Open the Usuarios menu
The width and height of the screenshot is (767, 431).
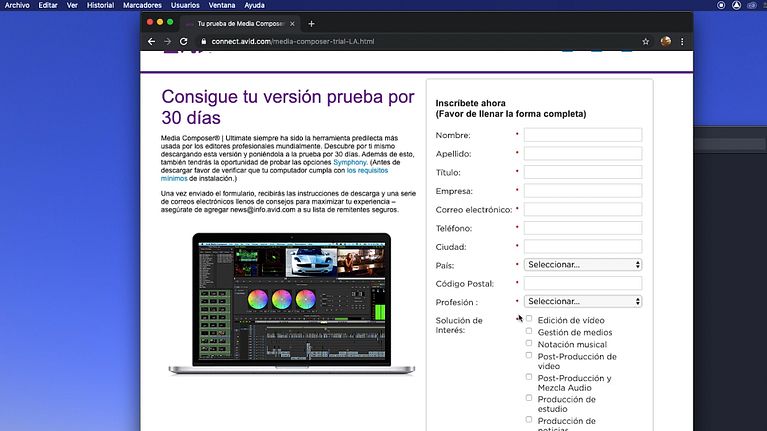[x=185, y=5]
